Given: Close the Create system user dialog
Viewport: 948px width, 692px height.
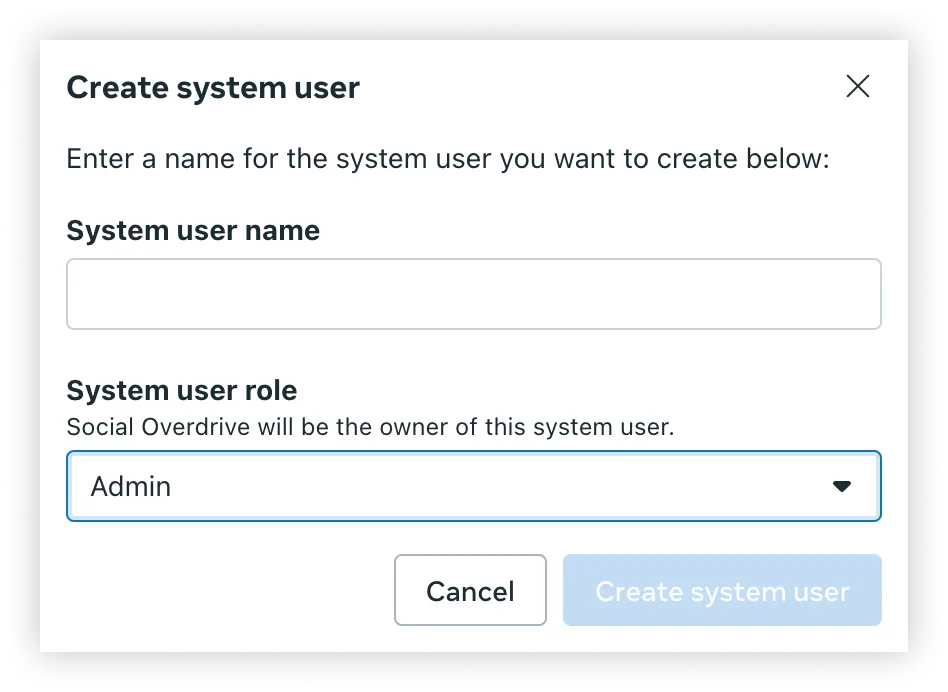Looking at the screenshot, I should click(858, 87).
